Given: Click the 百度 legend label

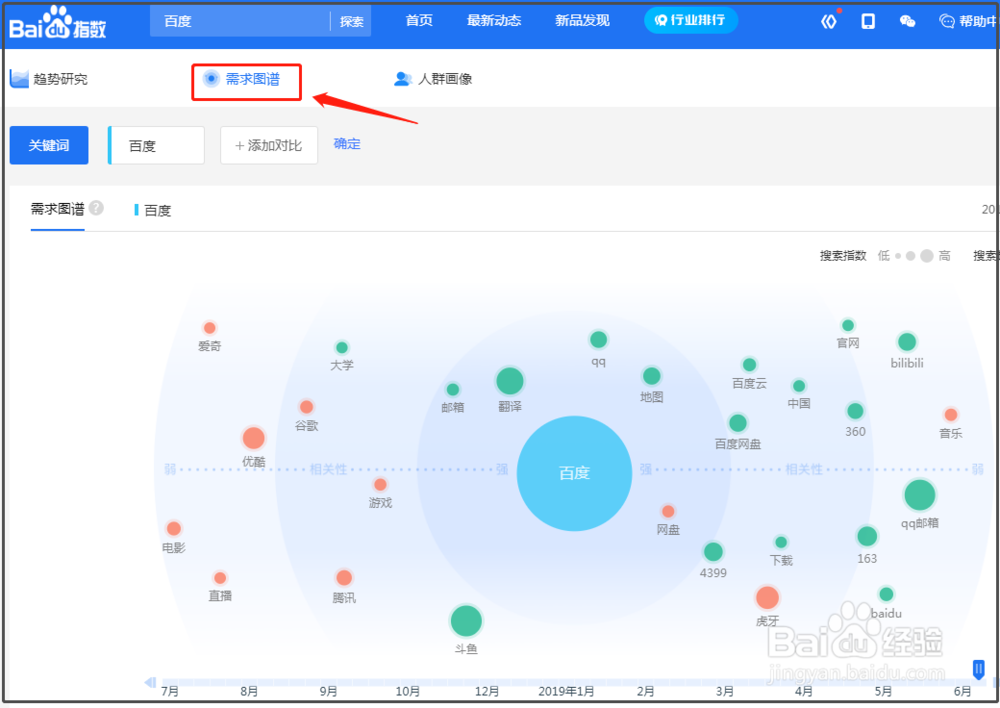Looking at the screenshot, I should [x=158, y=210].
